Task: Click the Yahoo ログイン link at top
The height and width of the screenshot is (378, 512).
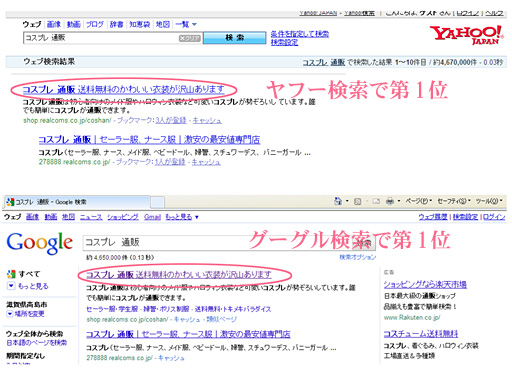Action: point(467,13)
